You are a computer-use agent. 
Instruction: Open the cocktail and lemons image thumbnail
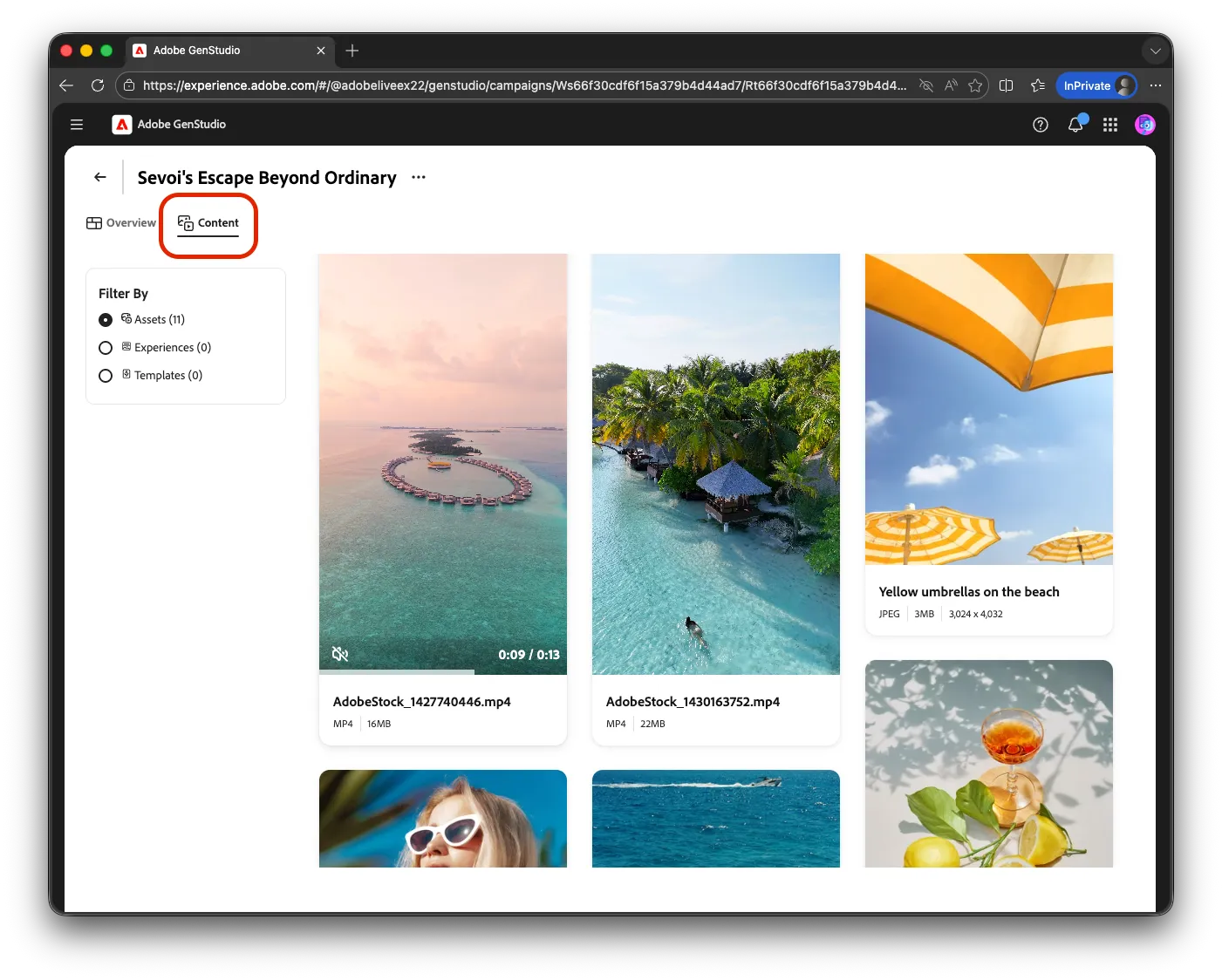989,764
